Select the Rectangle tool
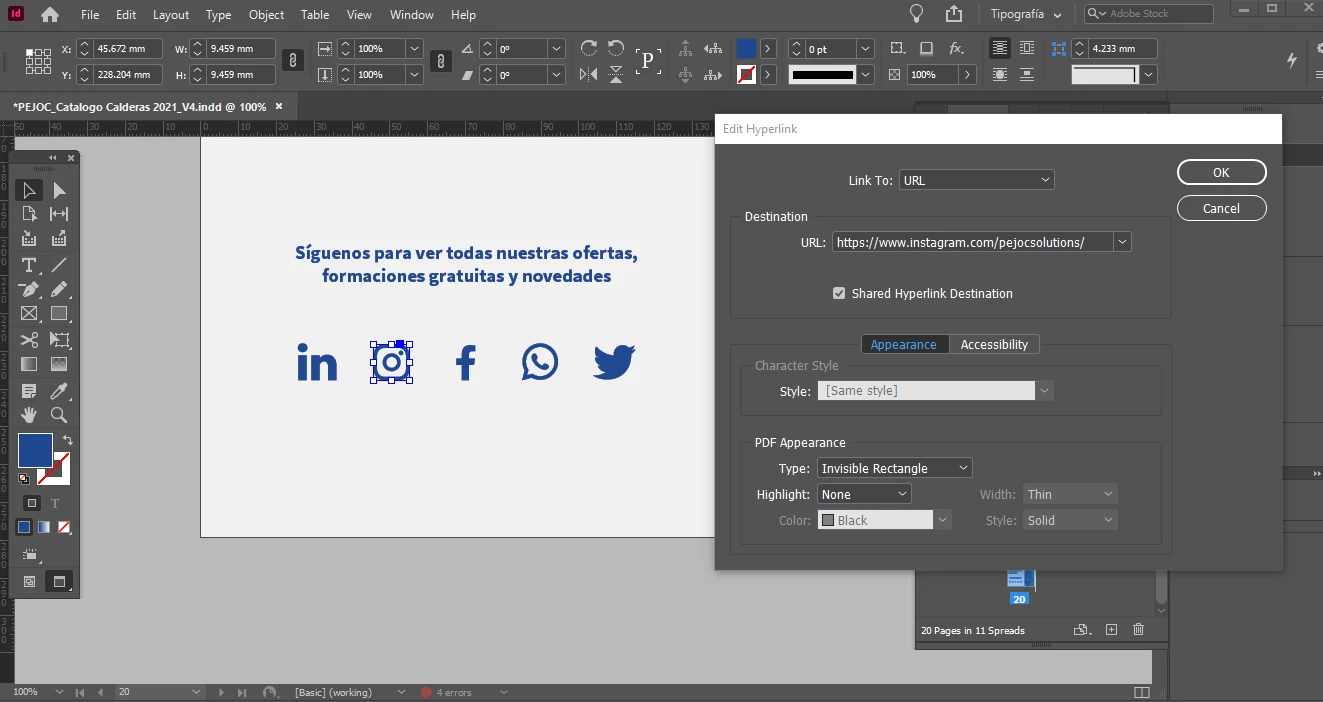 pyautogui.click(x=59, y=314)
